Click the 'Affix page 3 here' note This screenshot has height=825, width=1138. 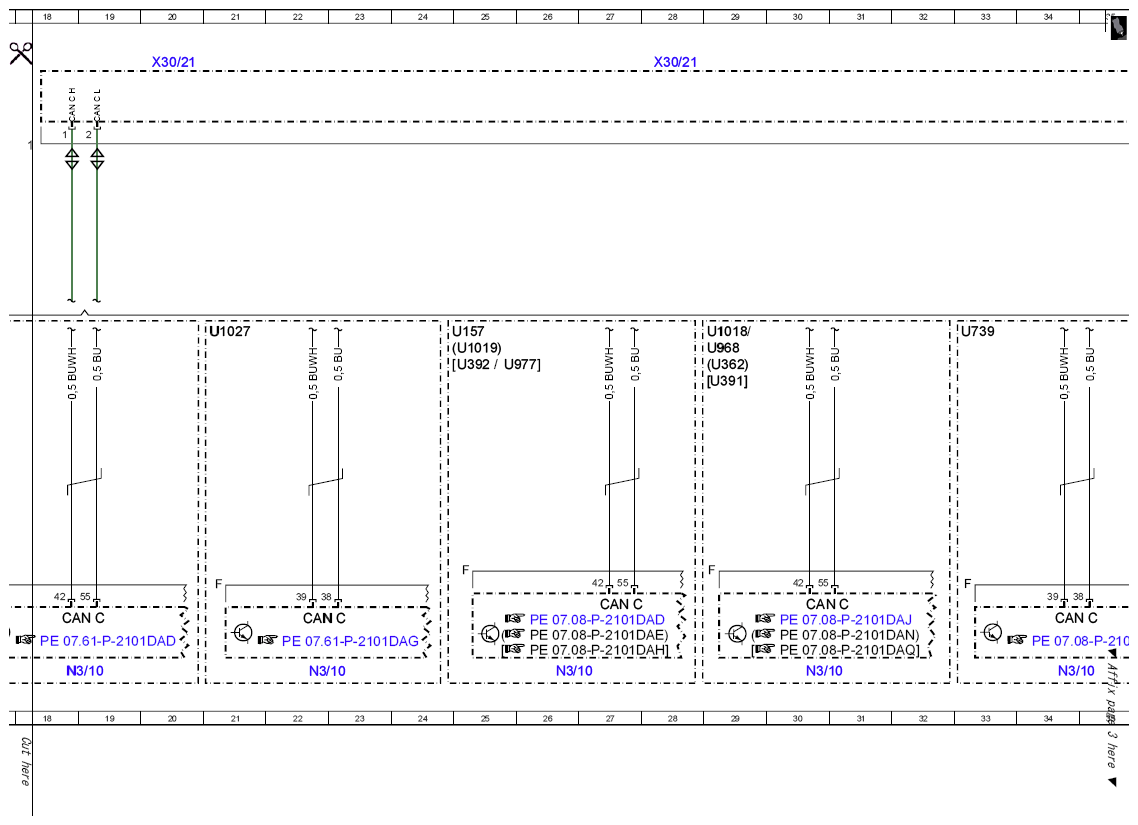[x=1112, y=715]
